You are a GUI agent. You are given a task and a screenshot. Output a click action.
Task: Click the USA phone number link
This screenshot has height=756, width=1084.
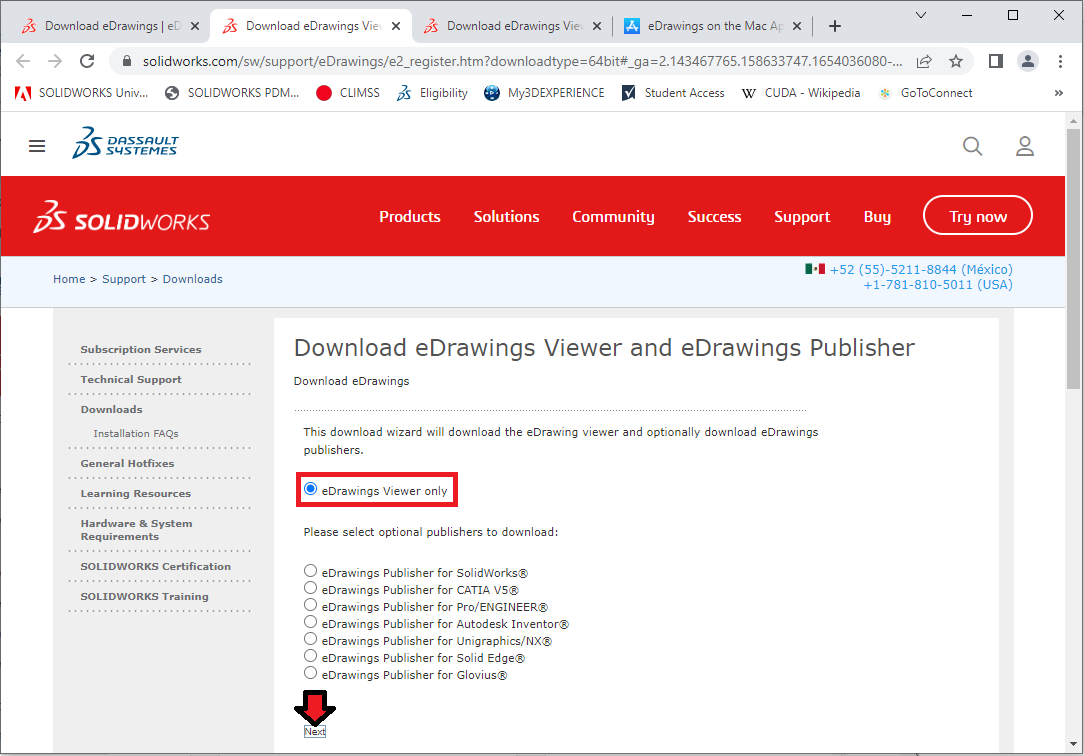coord(937,285)
